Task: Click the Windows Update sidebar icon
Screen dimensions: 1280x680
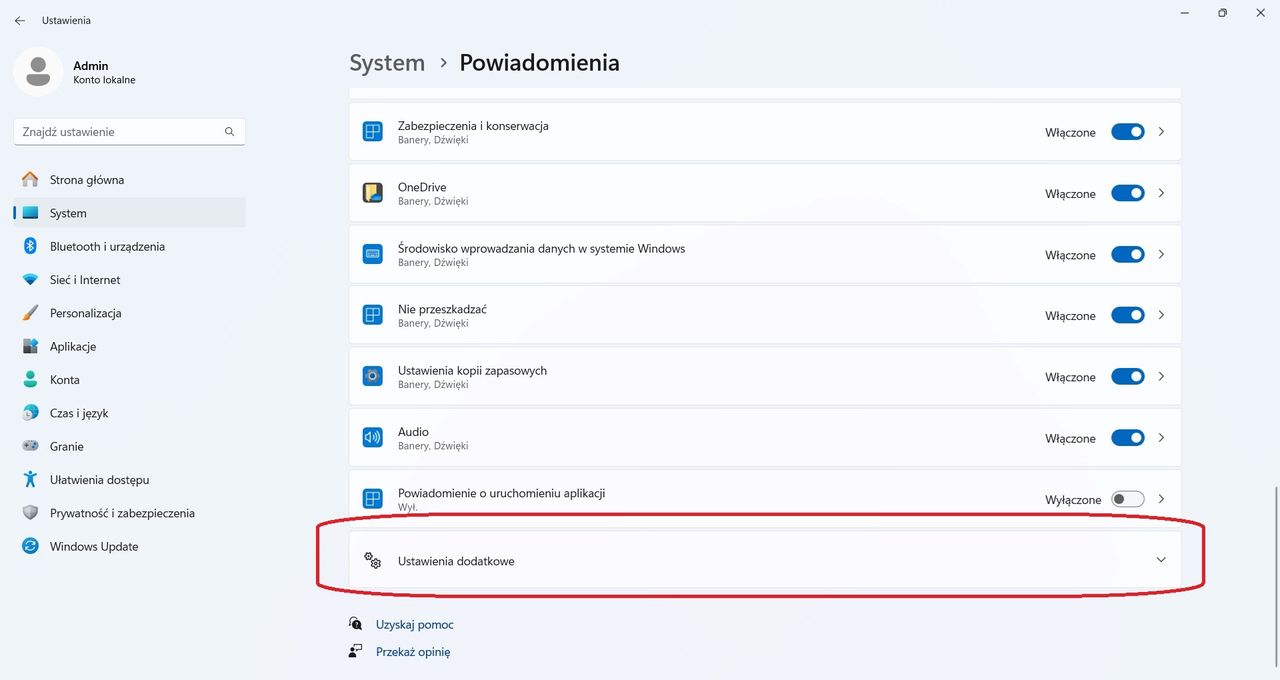Action: click(30, 547)
